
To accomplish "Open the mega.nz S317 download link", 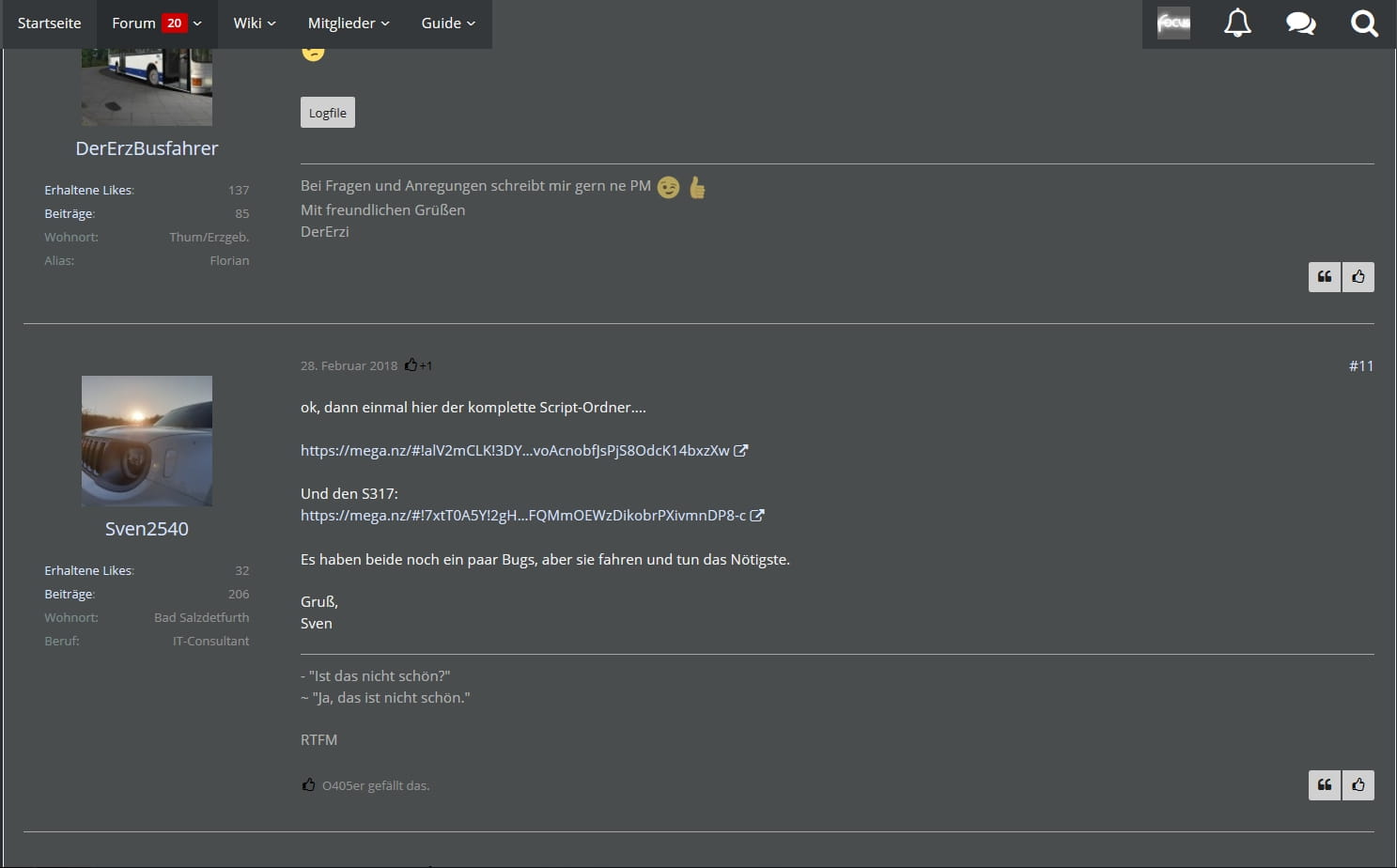I will click(x=523, y=516).
